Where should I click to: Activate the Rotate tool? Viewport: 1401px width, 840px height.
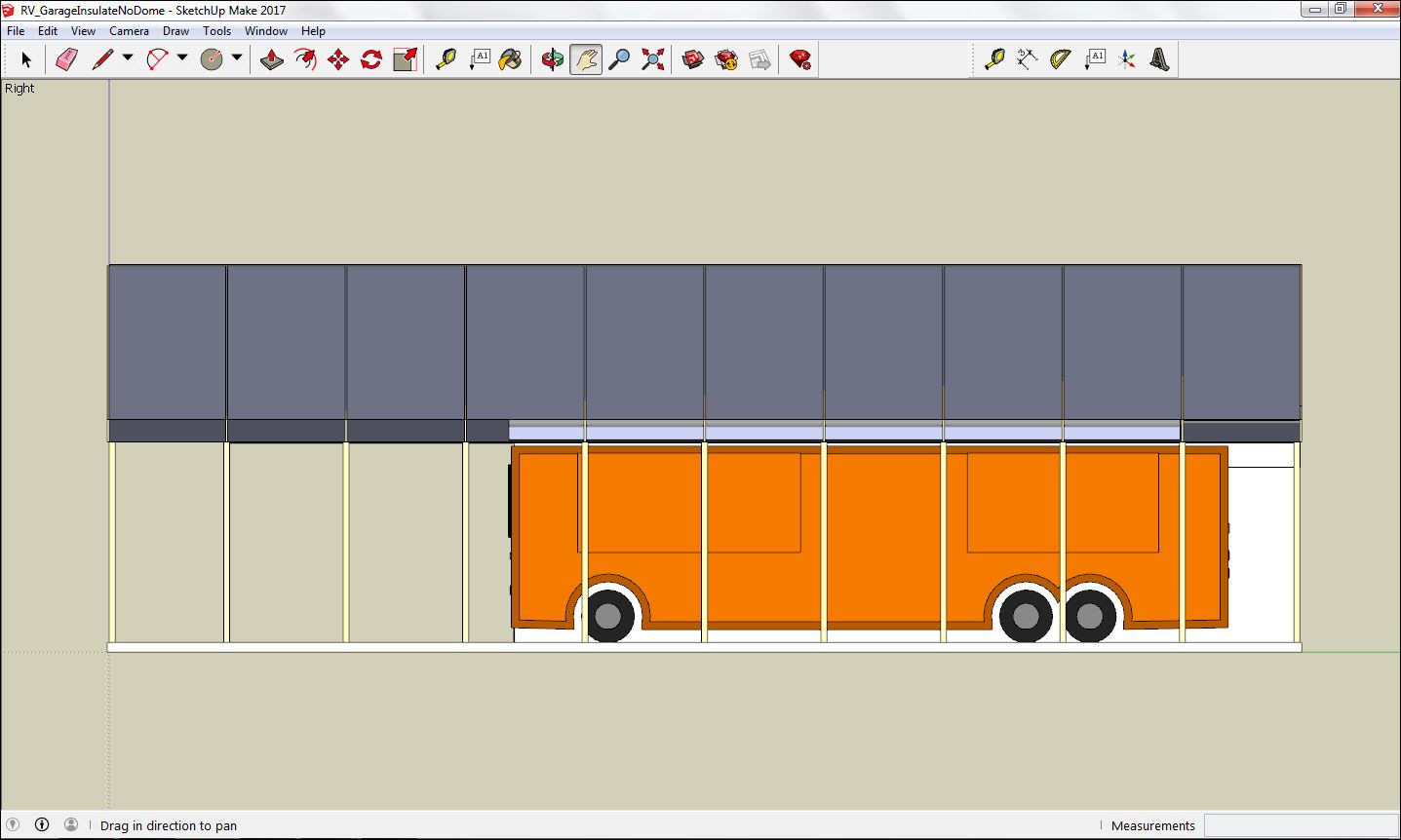click(x=371, y=59)
